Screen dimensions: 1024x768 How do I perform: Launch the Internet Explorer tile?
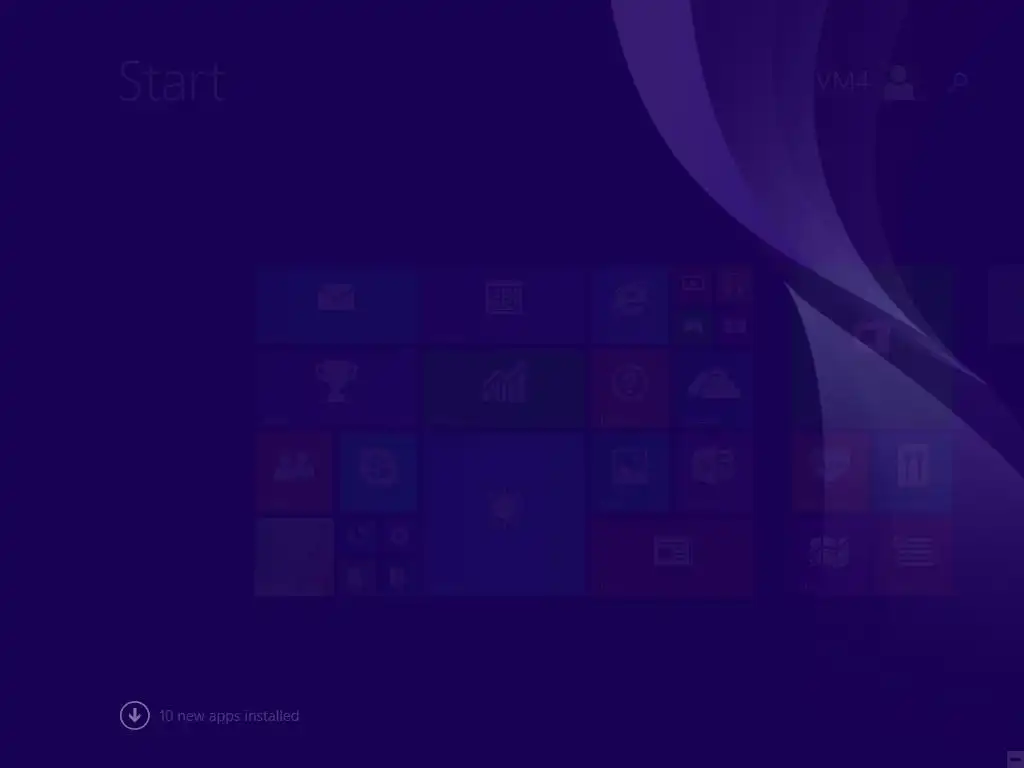[x=630, y=304]
